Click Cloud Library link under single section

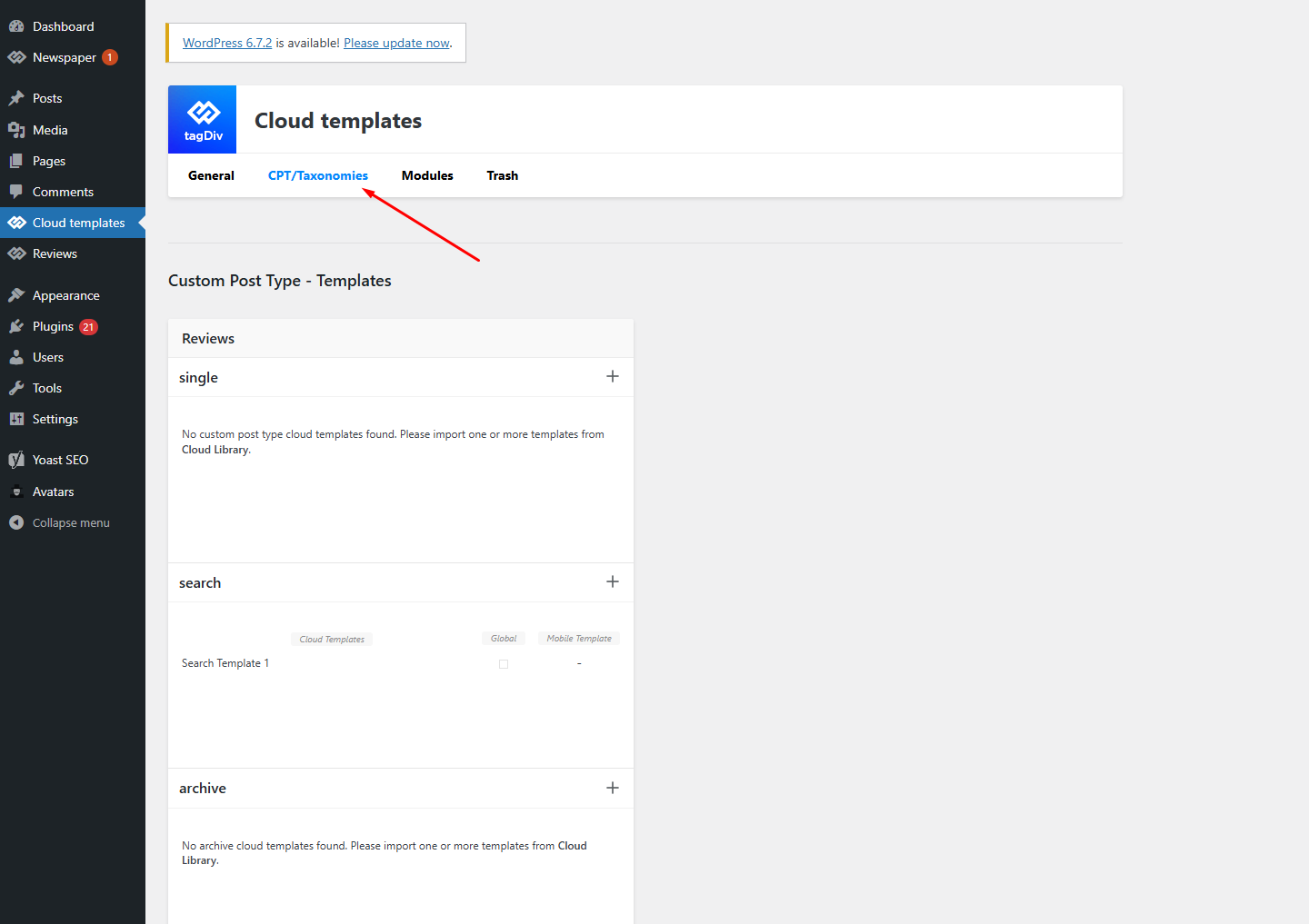215,450
